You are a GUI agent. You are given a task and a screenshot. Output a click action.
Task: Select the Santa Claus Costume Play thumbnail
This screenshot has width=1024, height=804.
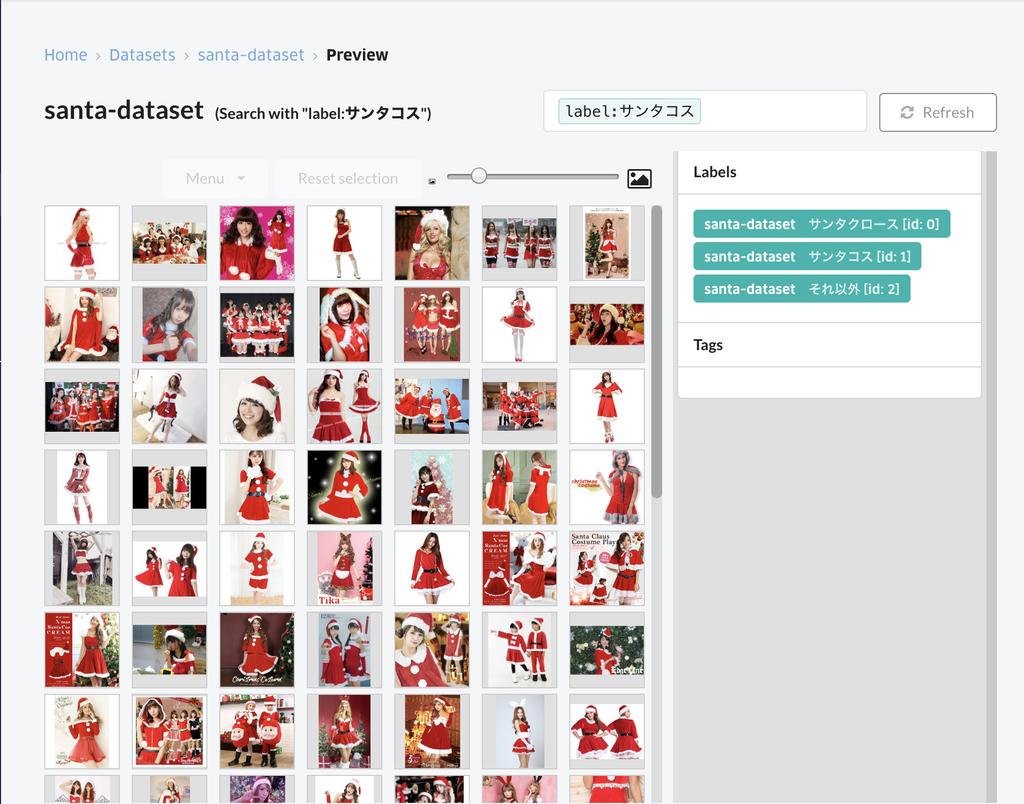[x=607, y=568]
